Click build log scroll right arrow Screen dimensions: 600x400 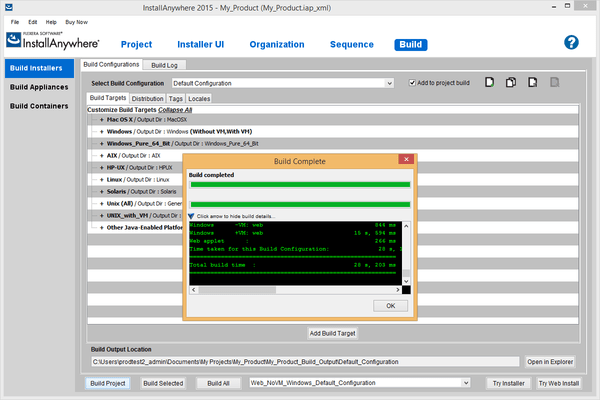[398, 290]
